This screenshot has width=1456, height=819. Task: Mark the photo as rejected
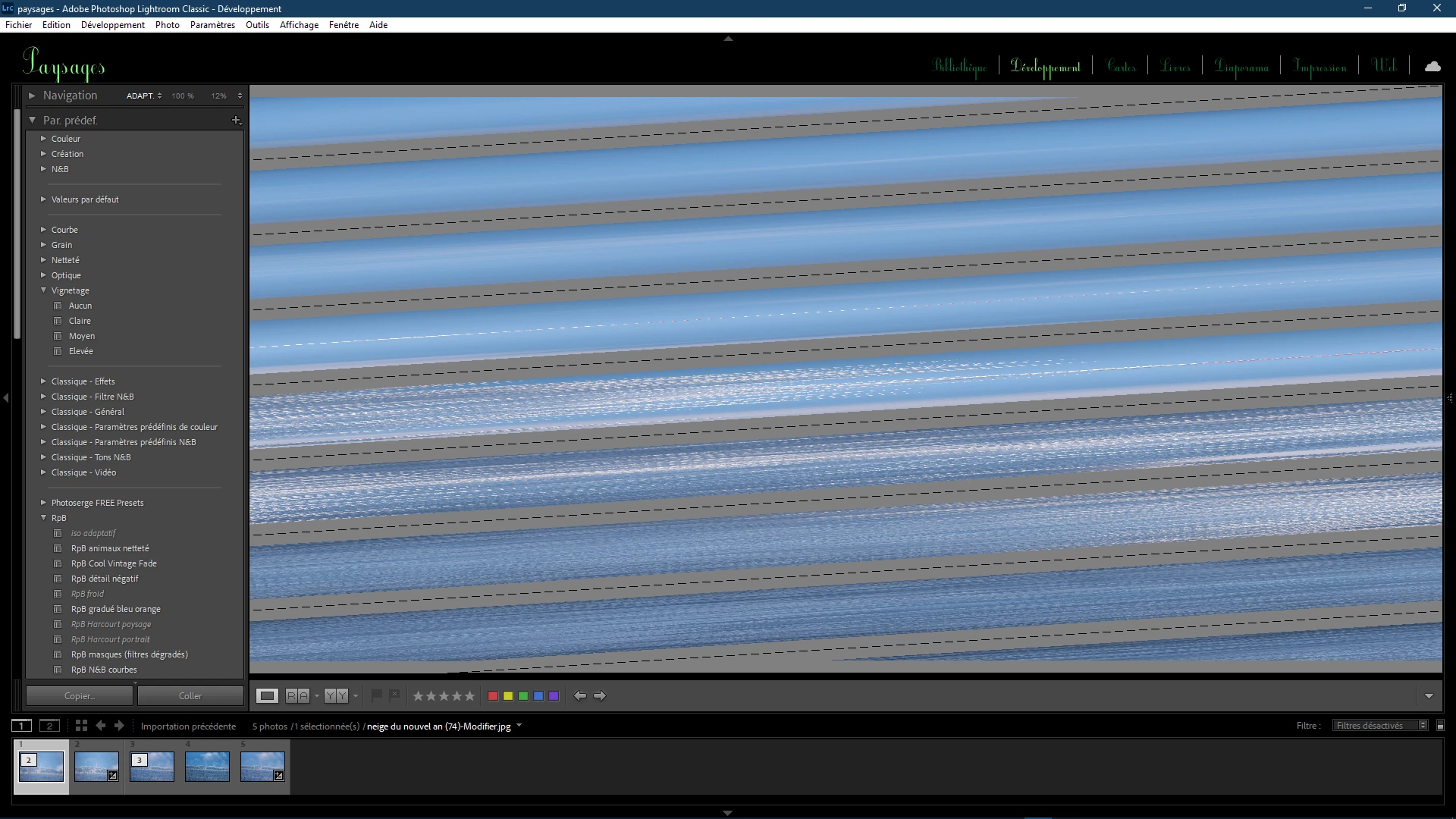(x=394, y=695)
